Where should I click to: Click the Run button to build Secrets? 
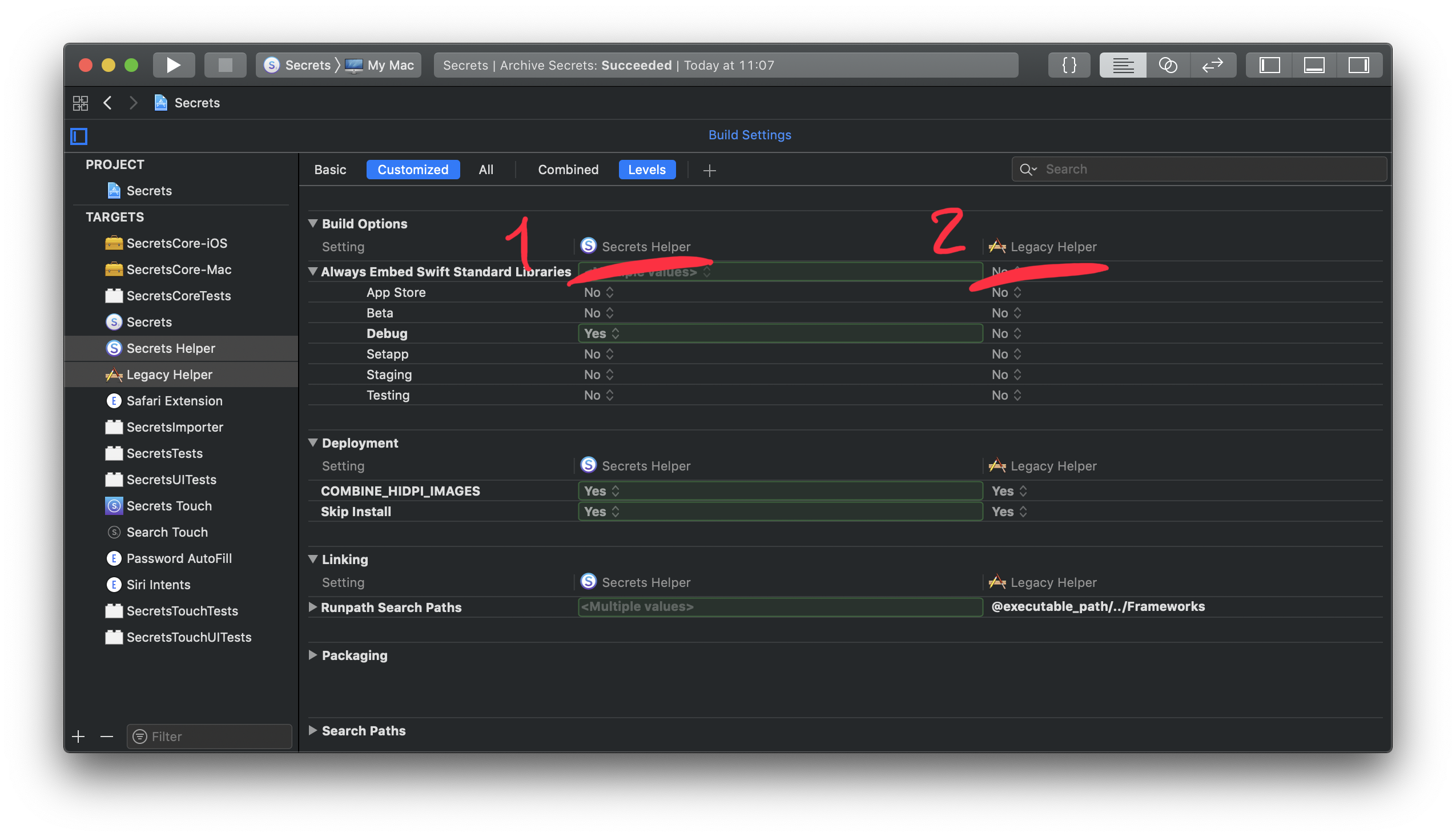click(173, 65)
